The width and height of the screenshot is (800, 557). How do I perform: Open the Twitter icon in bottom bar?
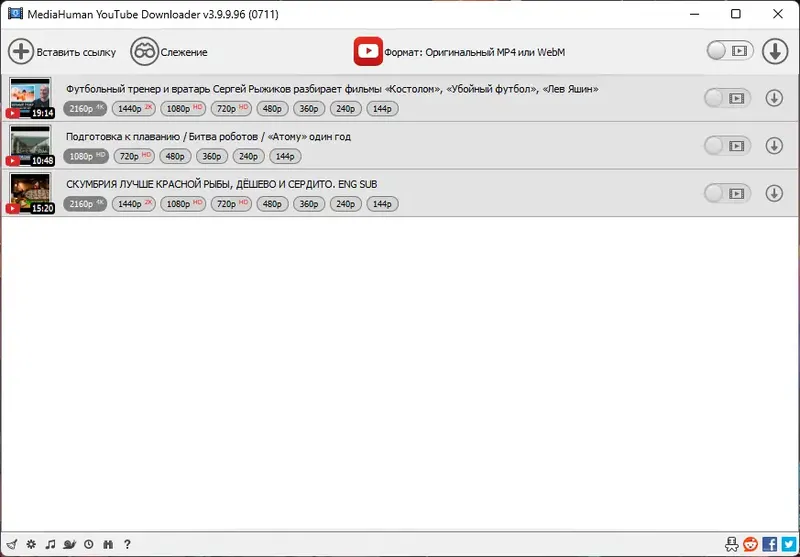click(788, 544)
